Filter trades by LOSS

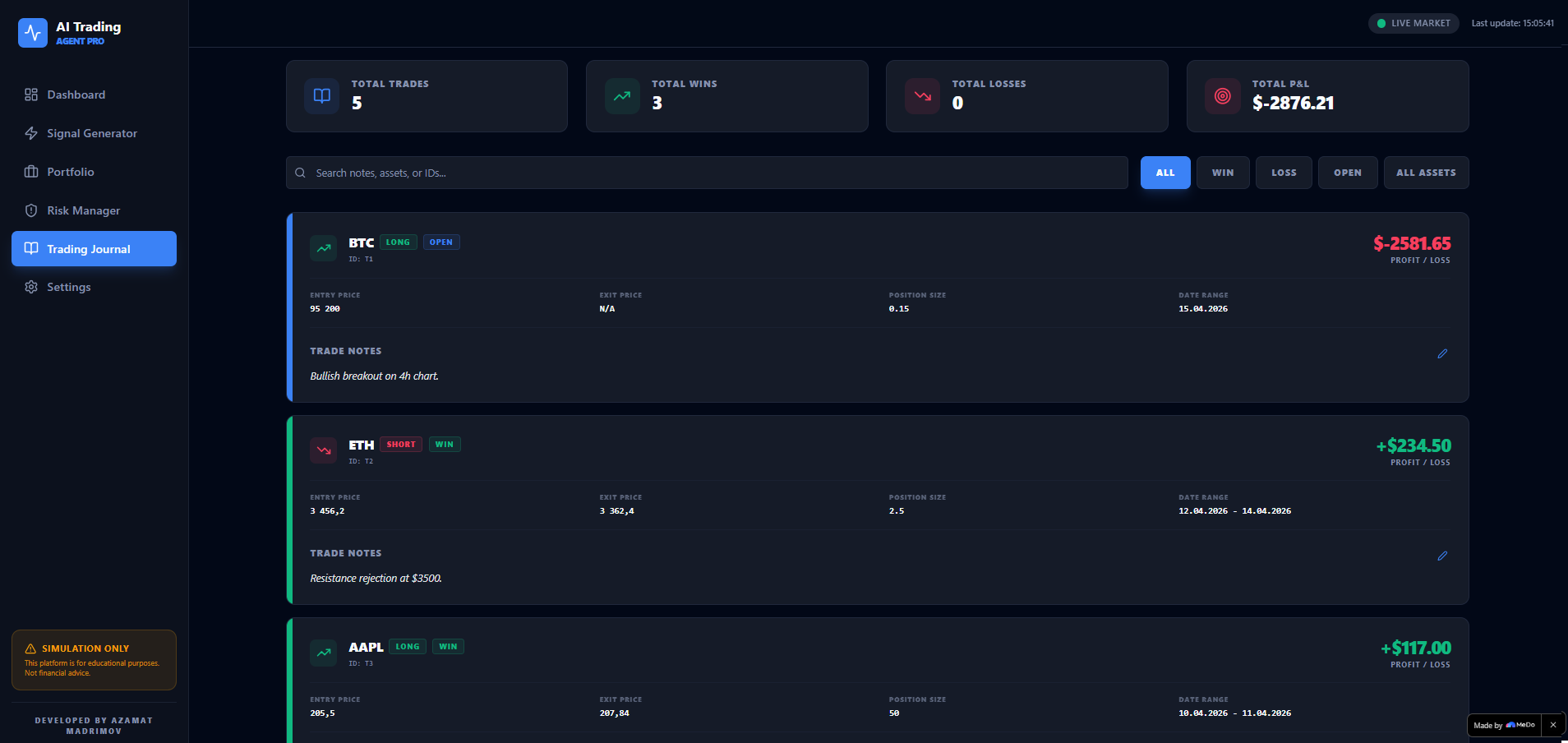click(x=1284, y=173)
